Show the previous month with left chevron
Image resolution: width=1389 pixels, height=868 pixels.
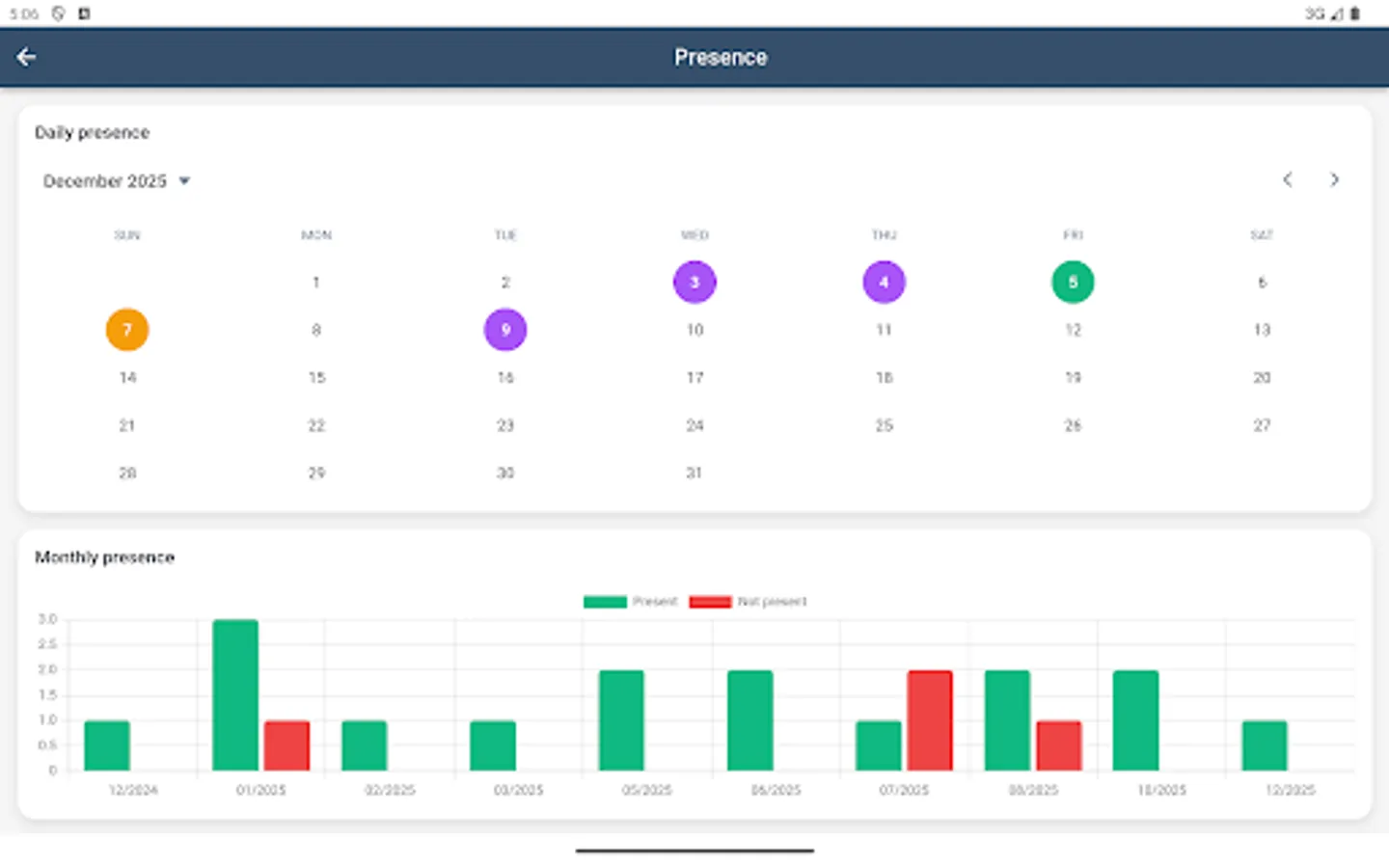(x=1288, y=179)
